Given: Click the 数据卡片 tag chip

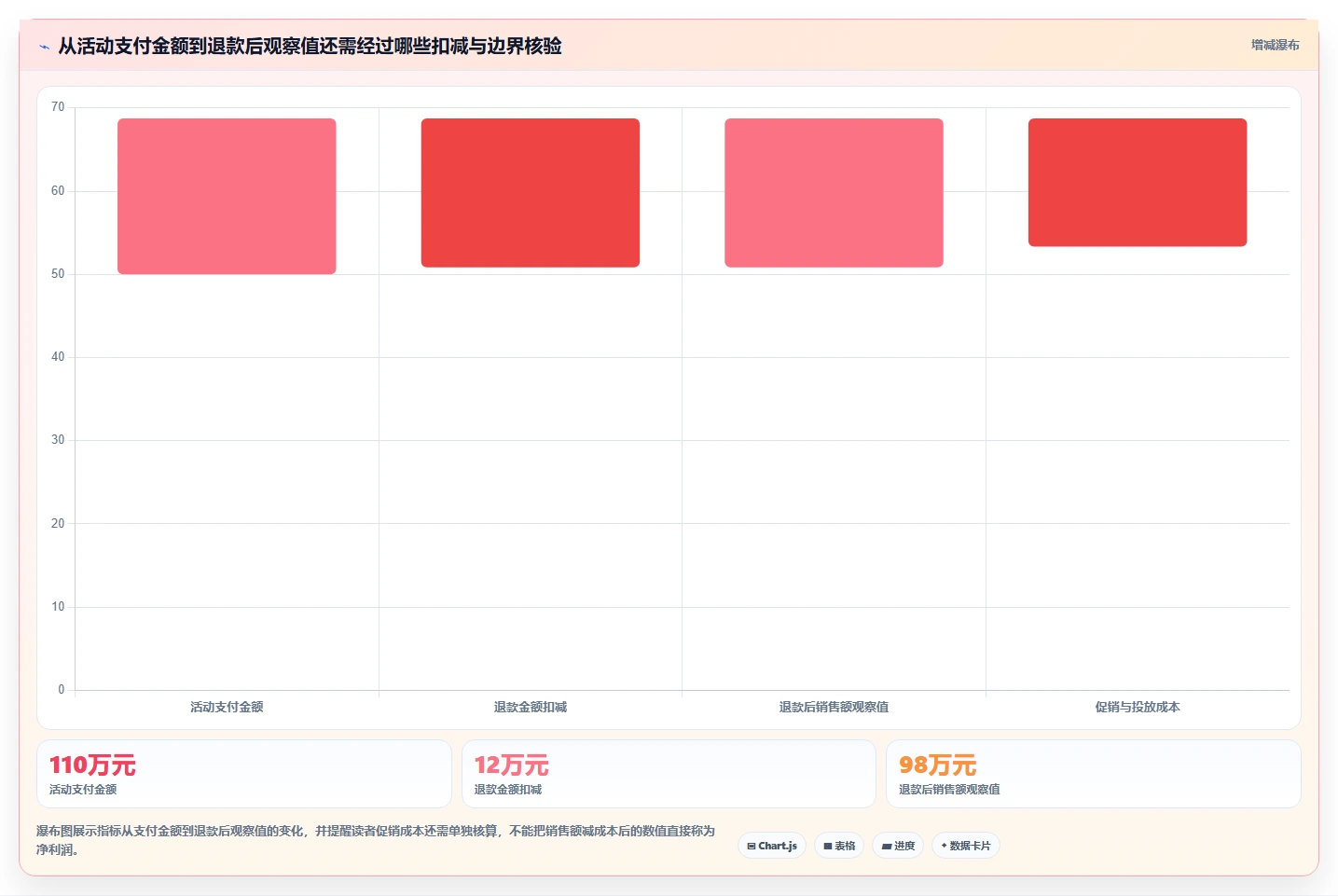Looking at the screenshot, I should [x=966, y=846].
